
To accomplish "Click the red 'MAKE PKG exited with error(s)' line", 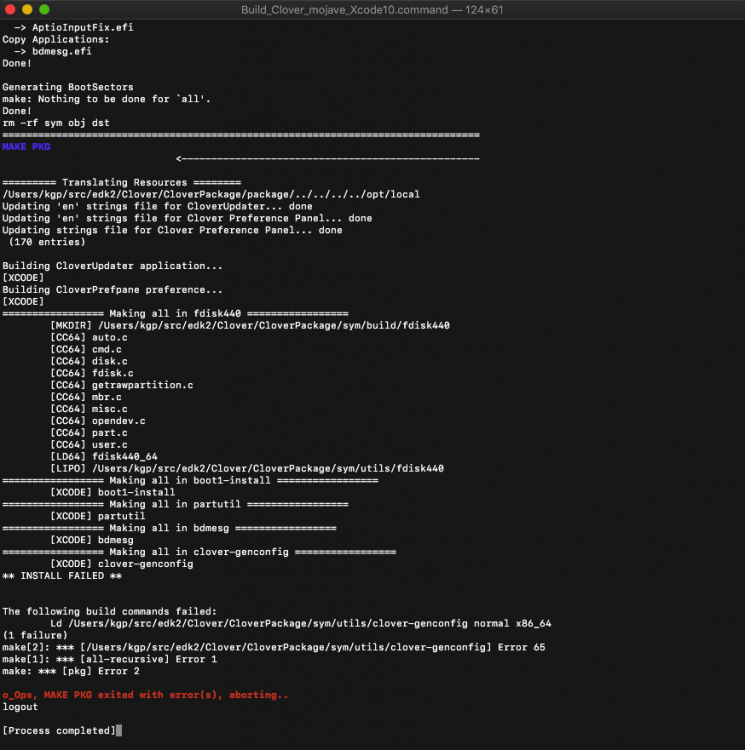I will click(145, 695).
